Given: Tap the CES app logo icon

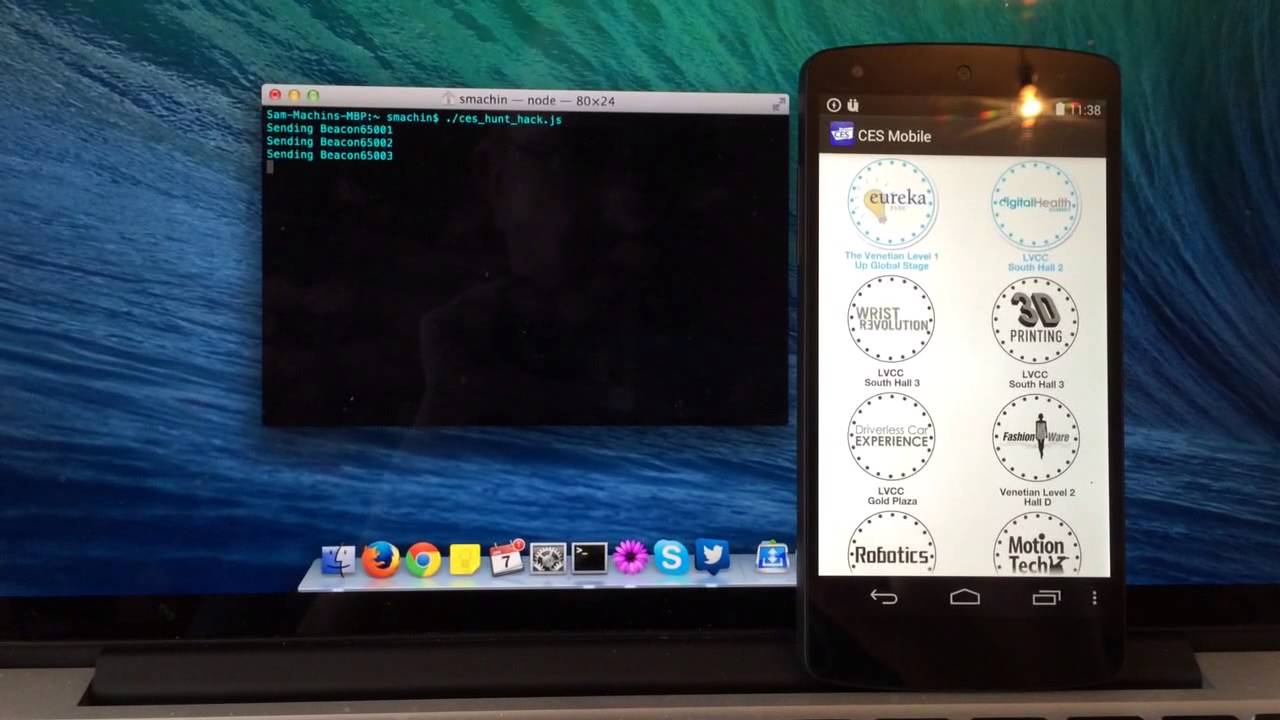Looking at the screenshot, I should point(842,134).
